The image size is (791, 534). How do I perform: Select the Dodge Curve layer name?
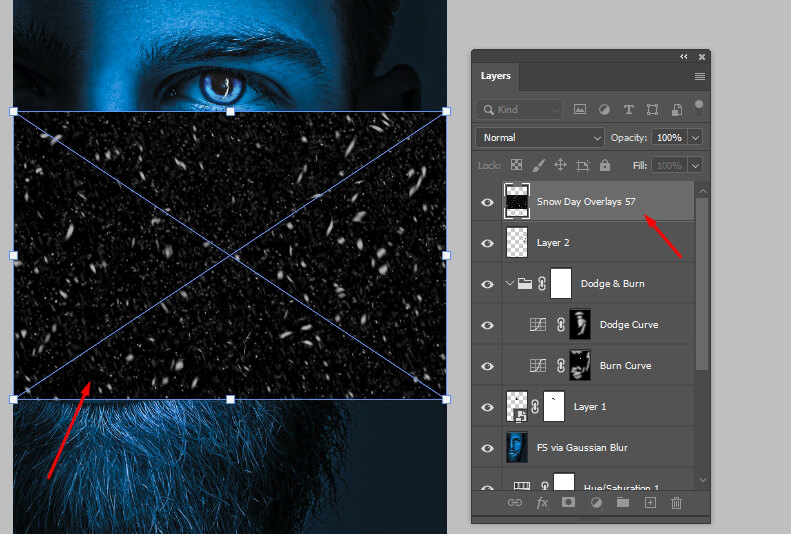(629, 324)
